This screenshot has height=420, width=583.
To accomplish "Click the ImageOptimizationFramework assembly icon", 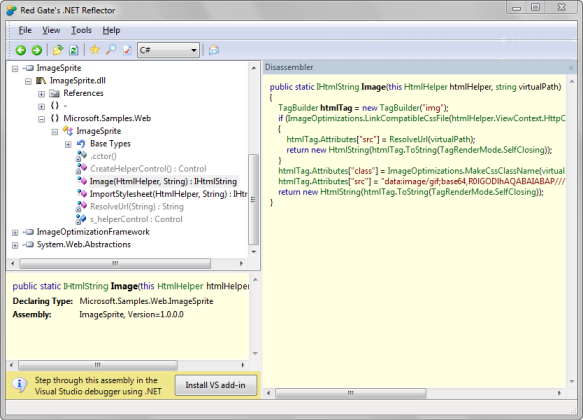I will (28, 232).
